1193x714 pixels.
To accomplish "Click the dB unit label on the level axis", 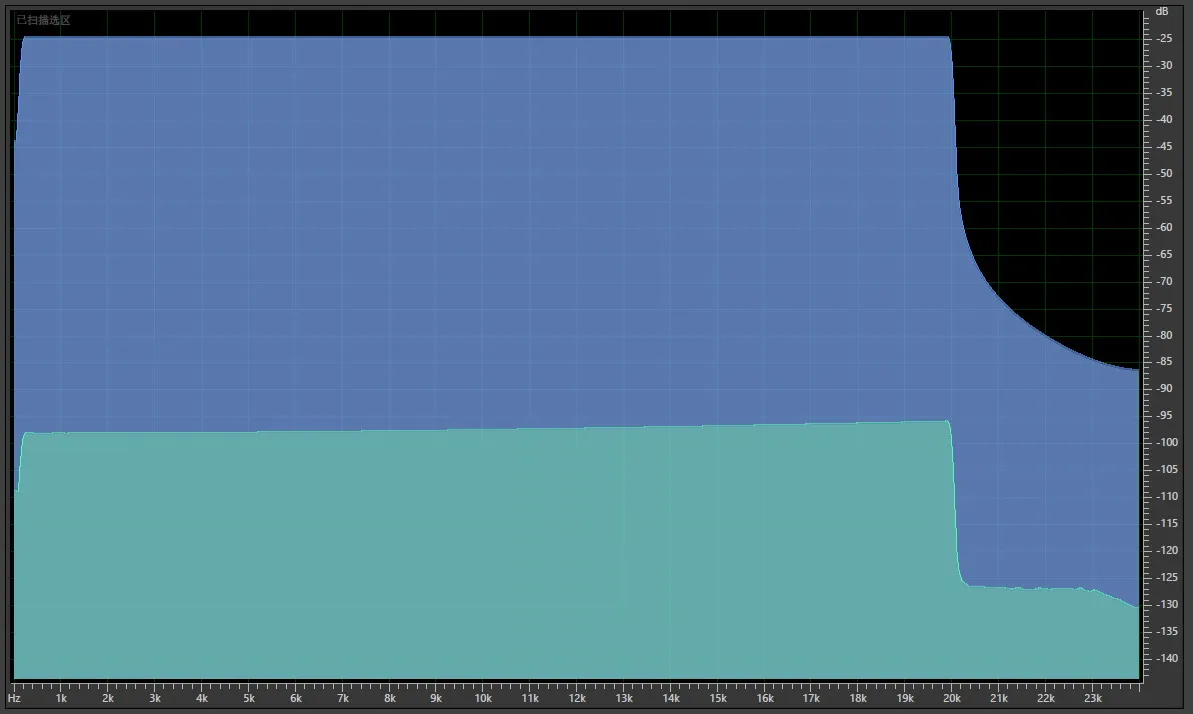I will pos(1162,11).
